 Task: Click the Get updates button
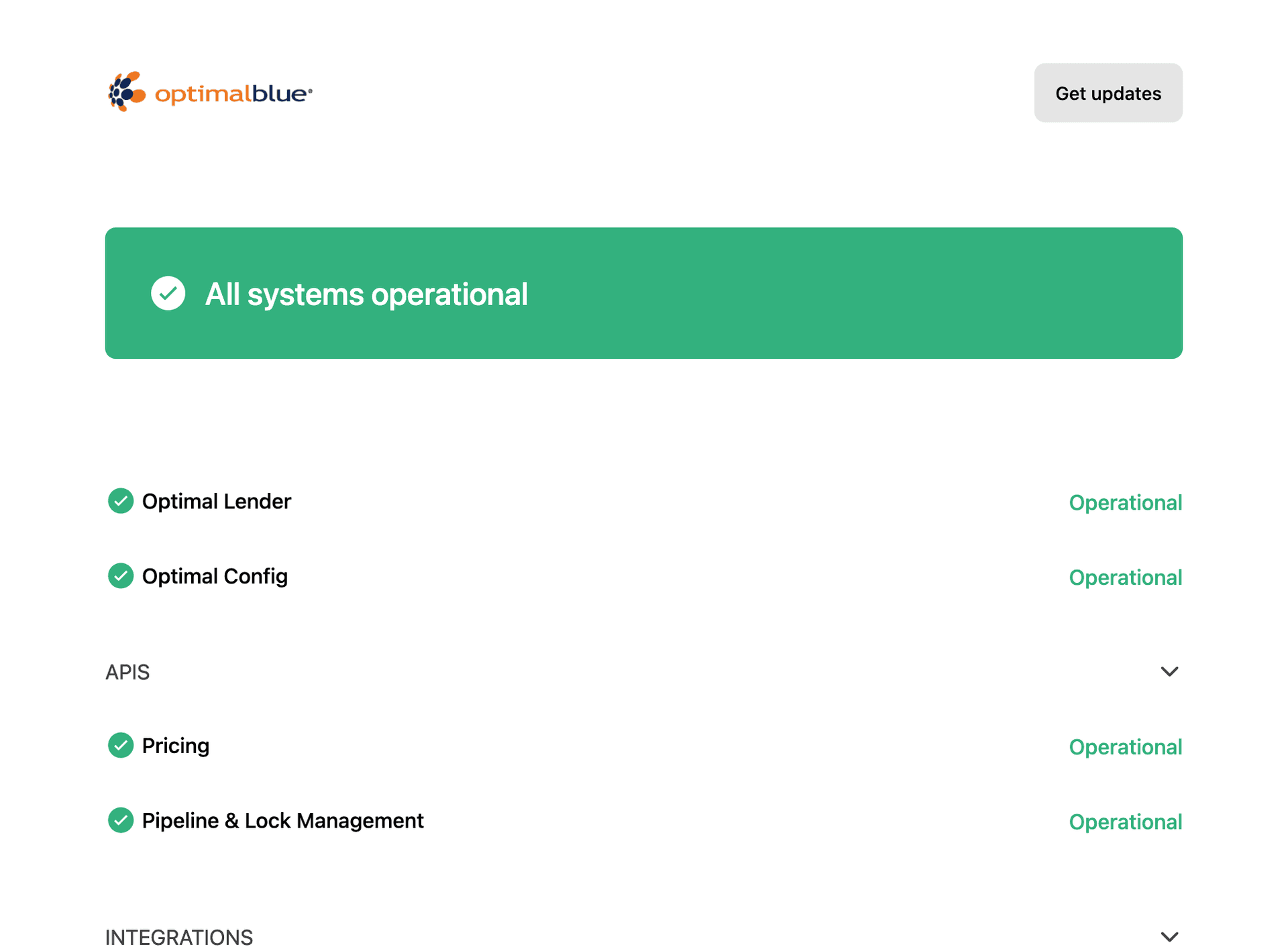[x=1108, y=93]
